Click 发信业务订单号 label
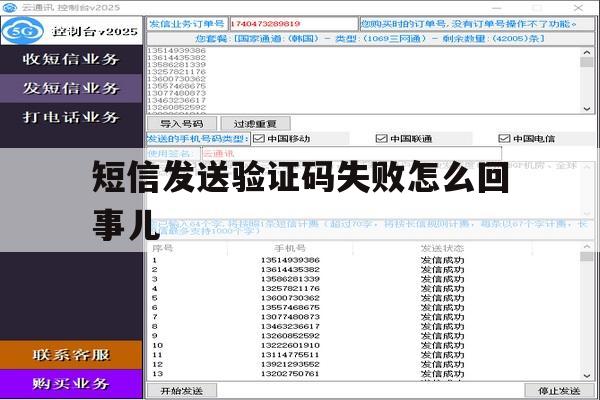 pos(187,24)
